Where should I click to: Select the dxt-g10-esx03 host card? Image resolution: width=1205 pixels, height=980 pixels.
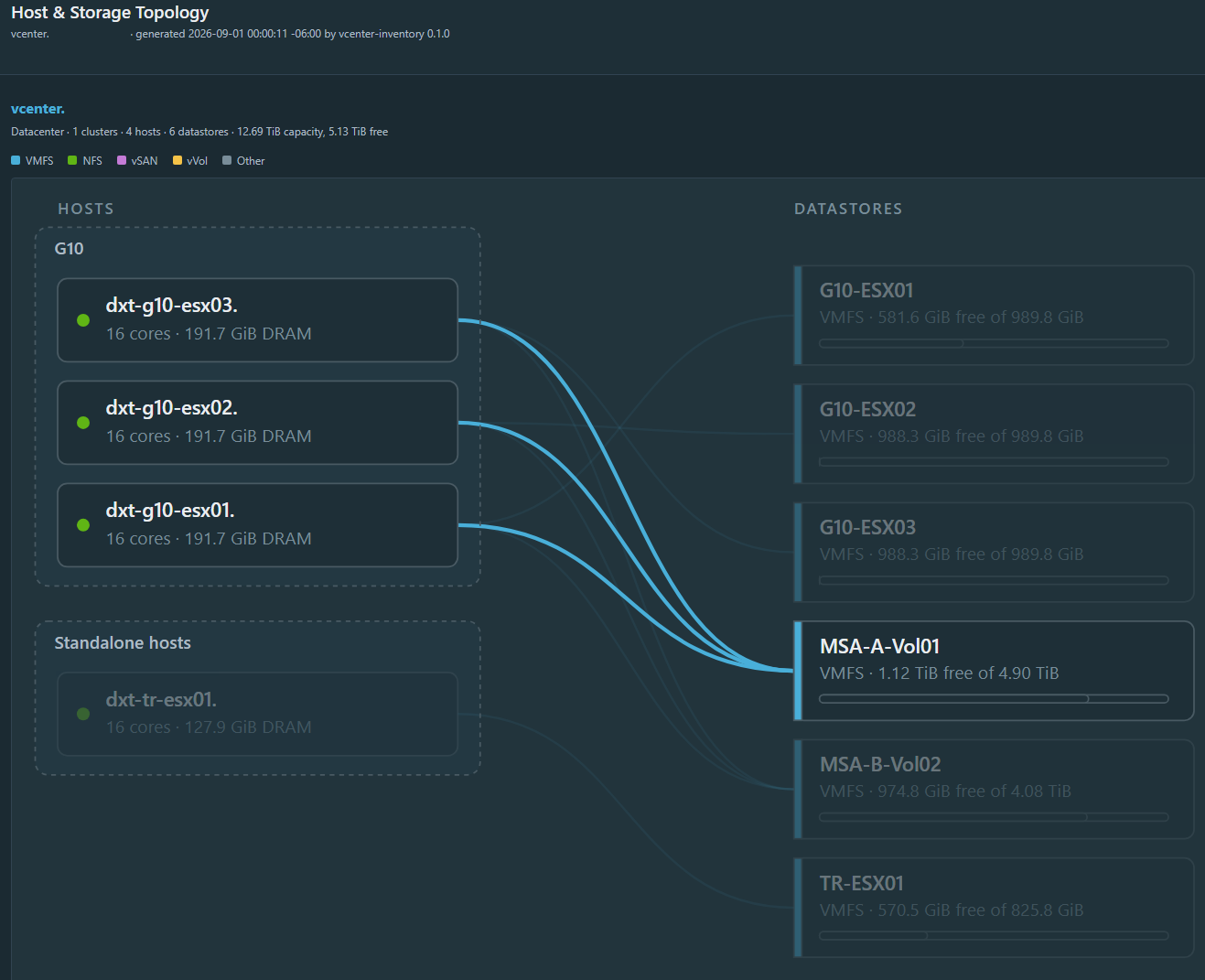click(257, 320)
